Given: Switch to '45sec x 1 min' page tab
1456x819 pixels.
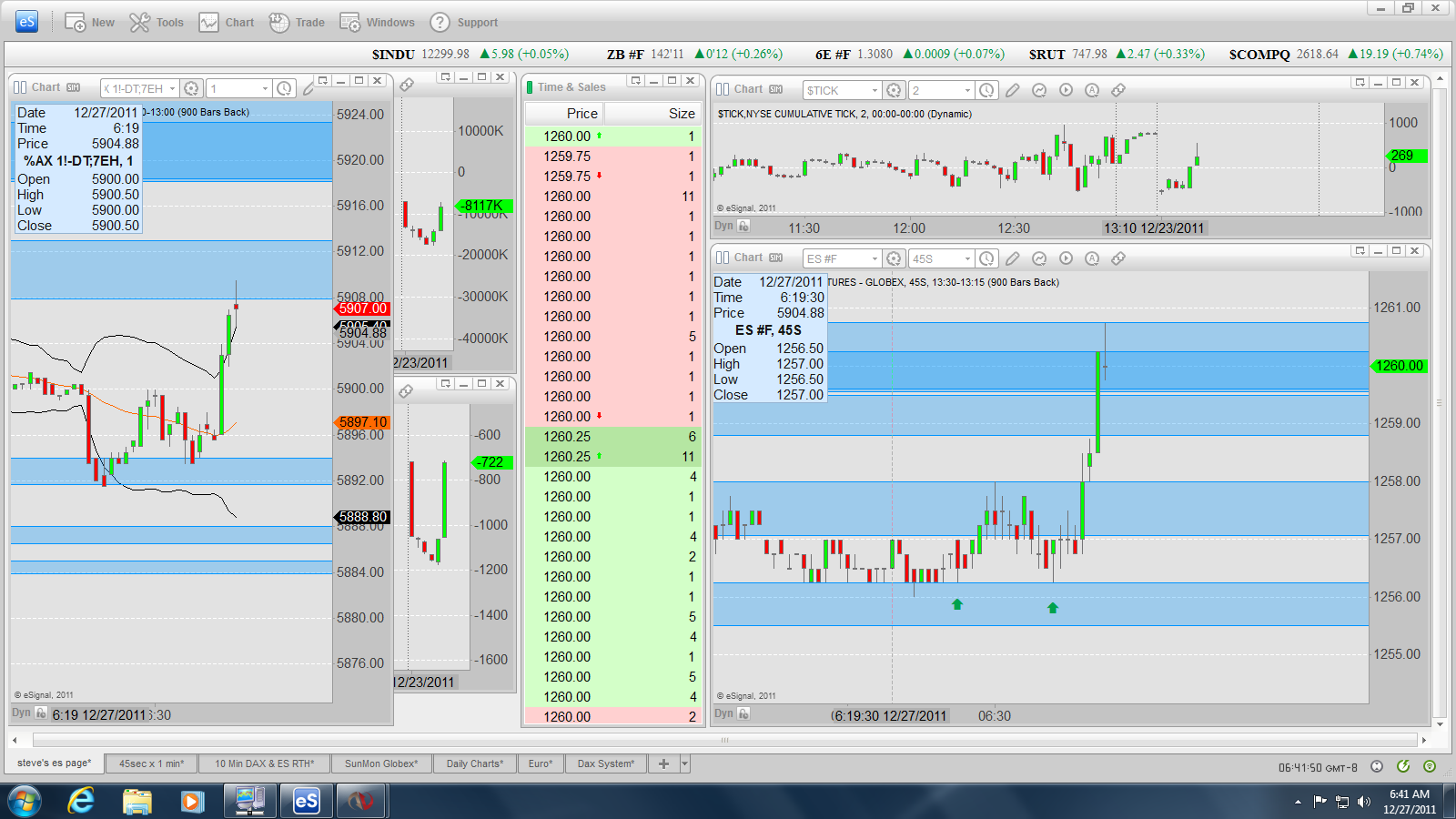Looking at the screenshot, I should coord(151,763).
